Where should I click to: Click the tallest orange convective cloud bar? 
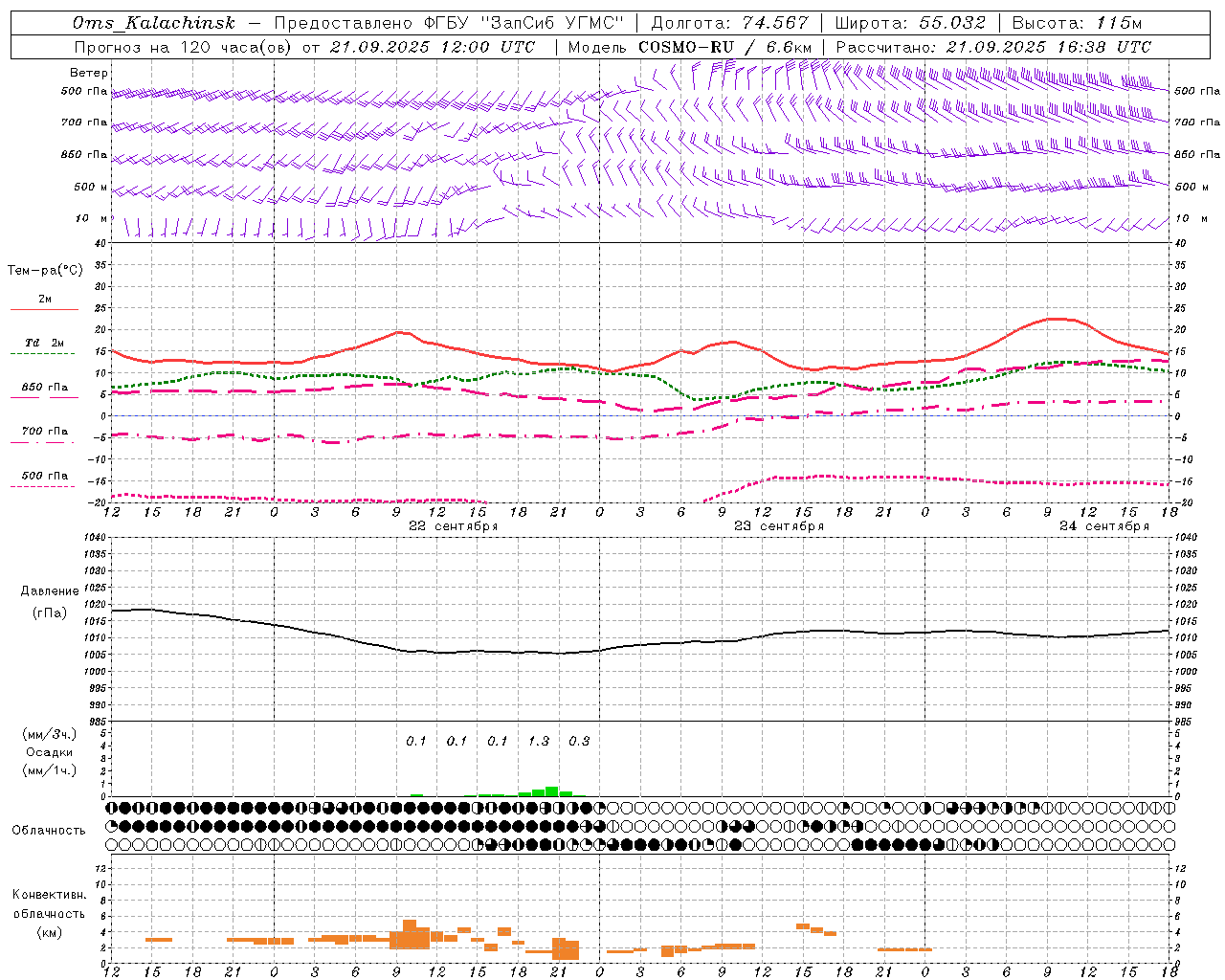click(x=410, y=934)
